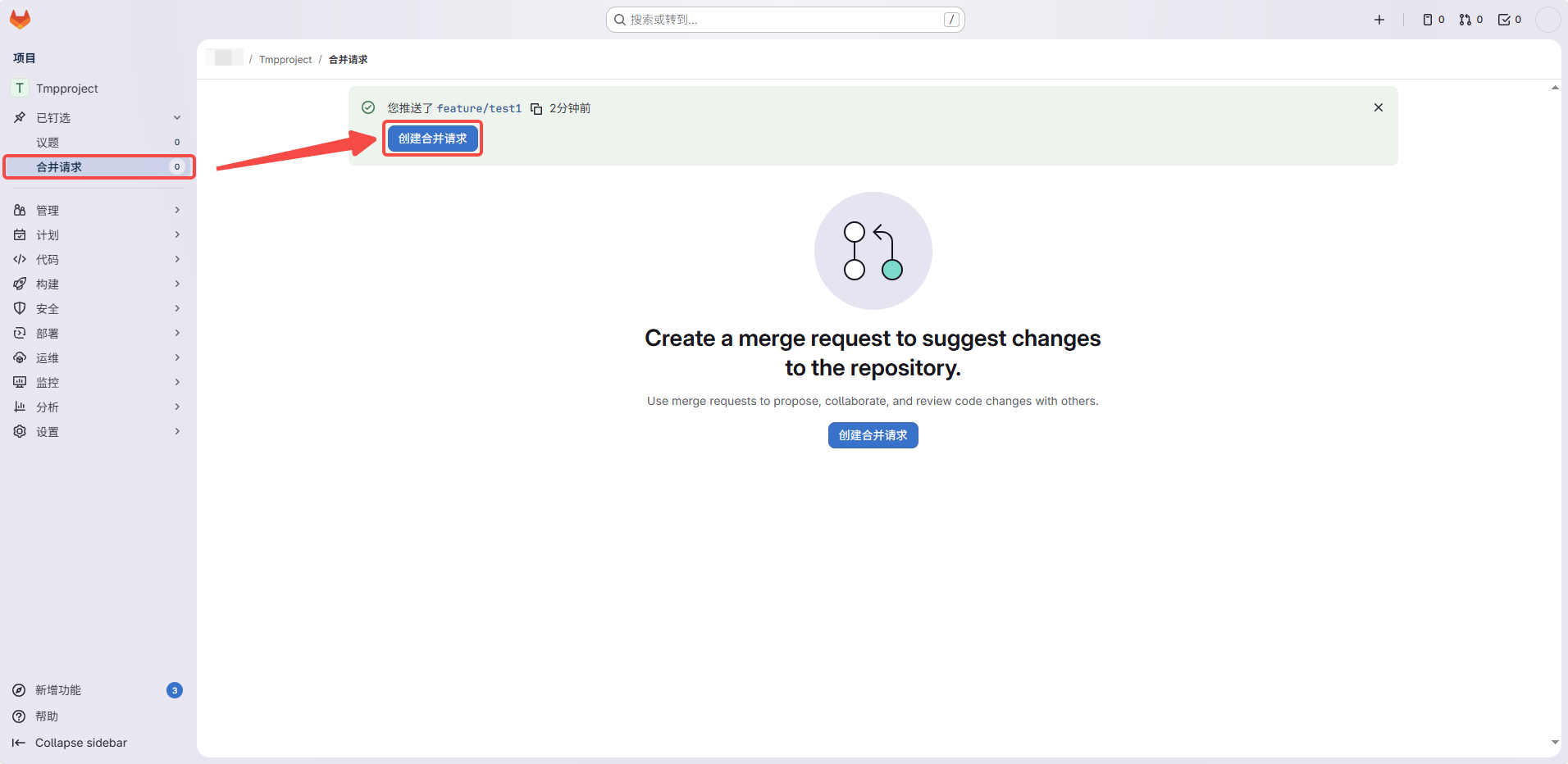Screen dimensions: 1568x764
Task: Open the feature/test1 branch link
Action: 479,108
